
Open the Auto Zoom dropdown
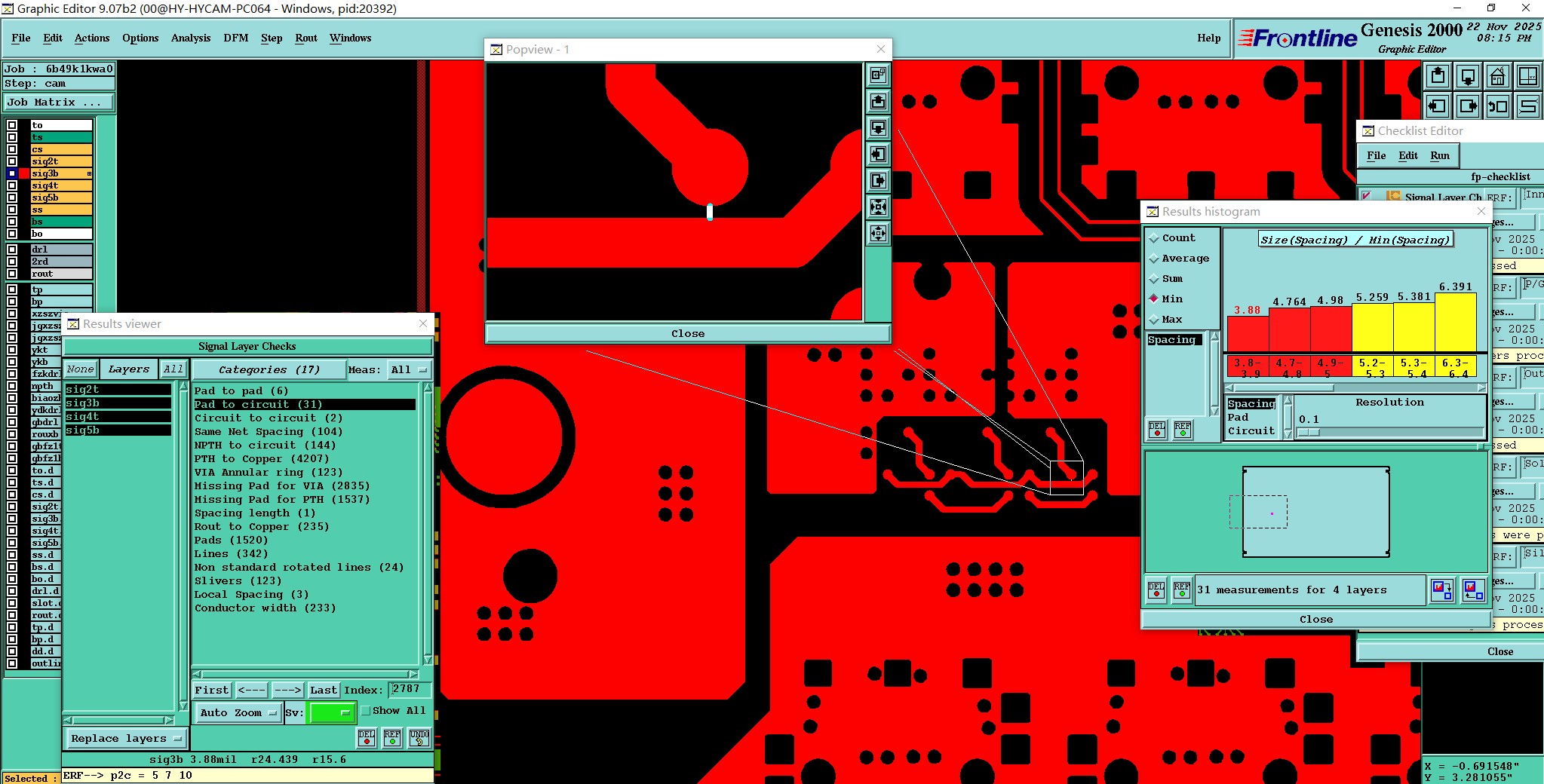tap(238, 712)
